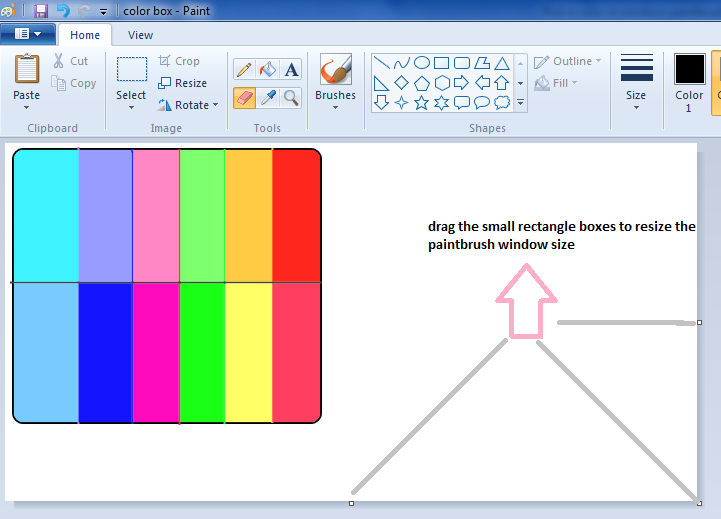
Task: Choose the Polygon shape
Action: 482,63
